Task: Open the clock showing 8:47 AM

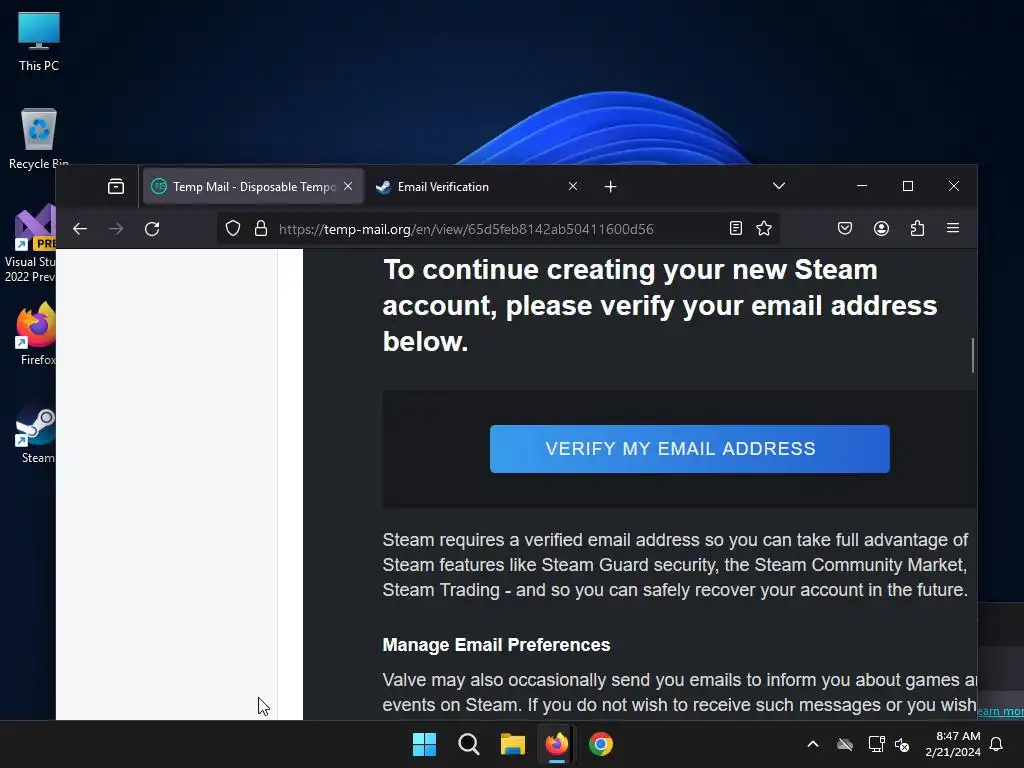Action: coord(953,744)
